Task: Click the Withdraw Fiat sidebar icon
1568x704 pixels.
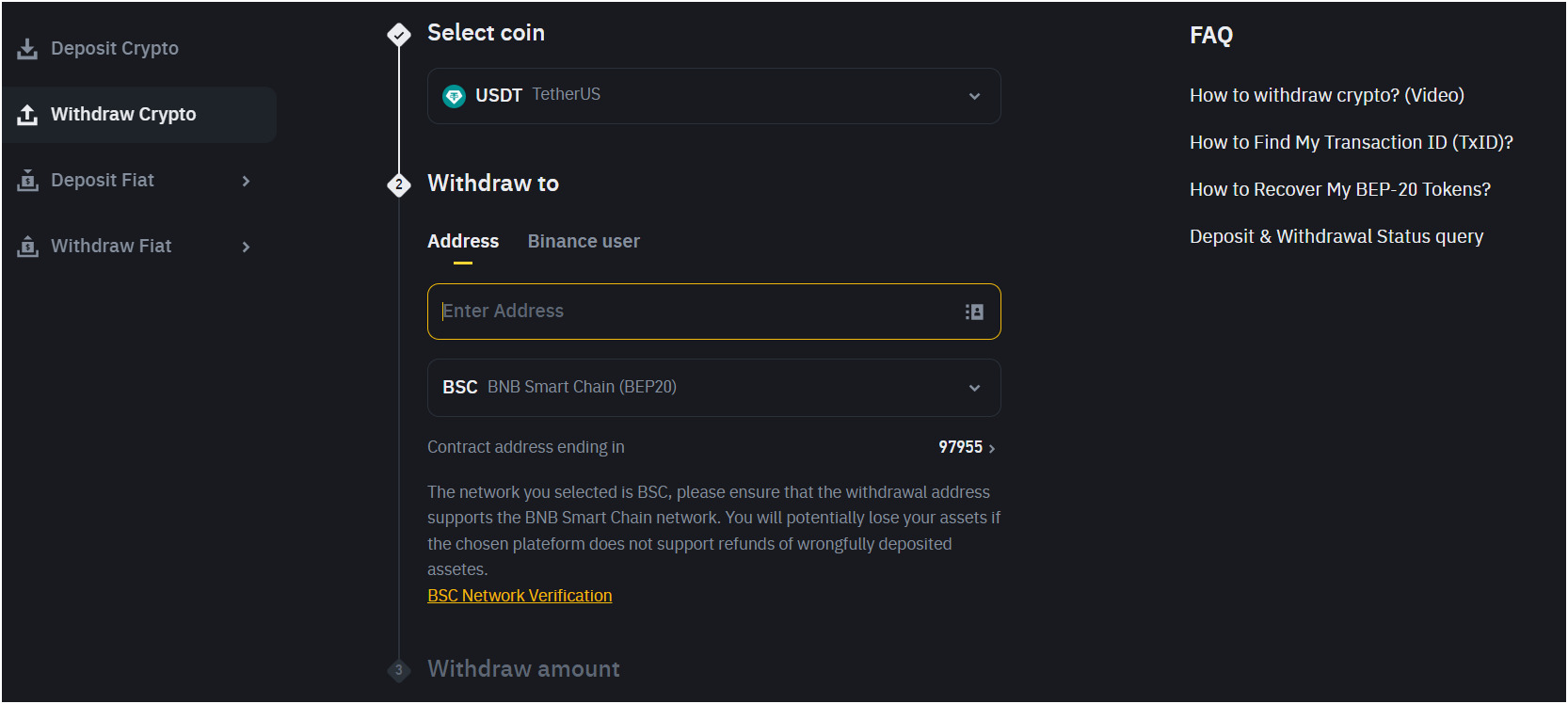Action: 27,247
